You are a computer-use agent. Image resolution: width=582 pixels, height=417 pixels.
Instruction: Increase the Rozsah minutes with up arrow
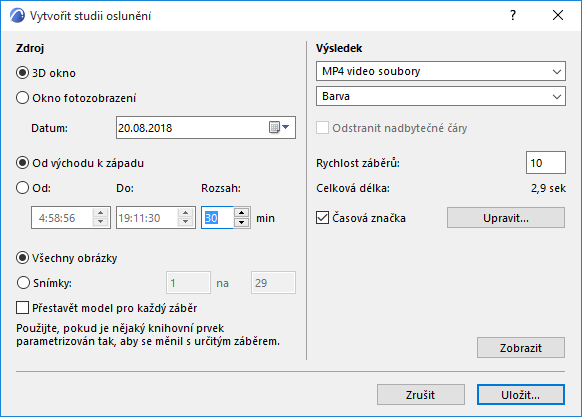242,213
